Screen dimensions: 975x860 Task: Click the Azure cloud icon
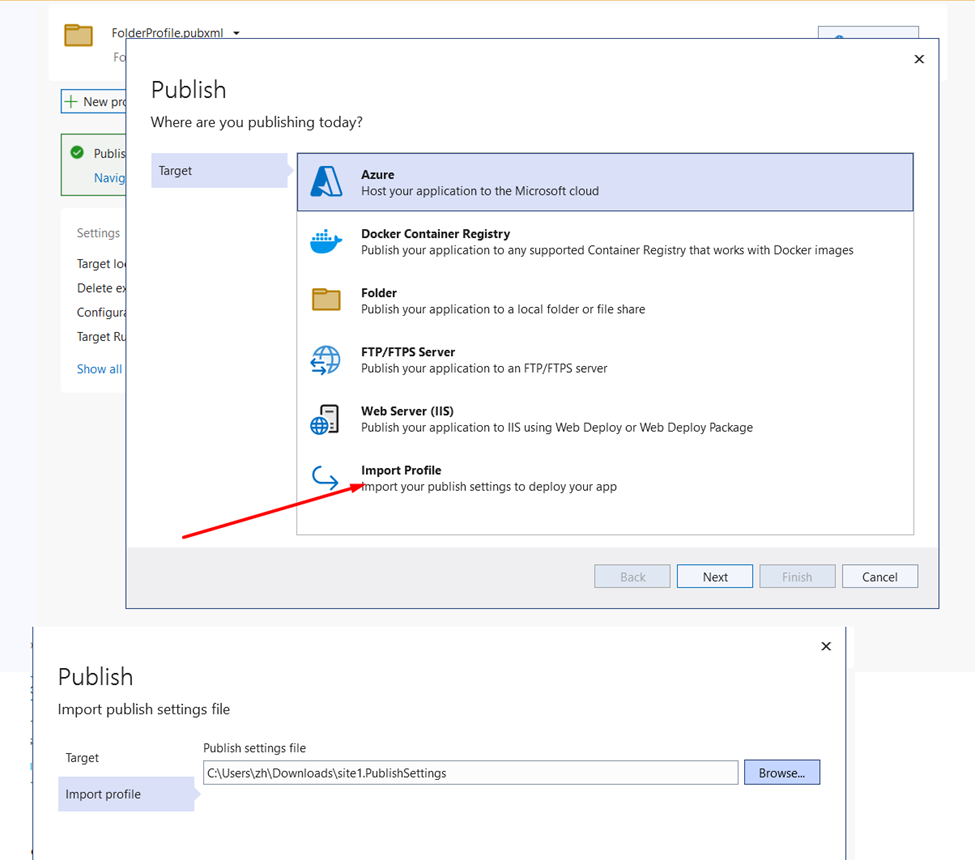click(326, 182)
